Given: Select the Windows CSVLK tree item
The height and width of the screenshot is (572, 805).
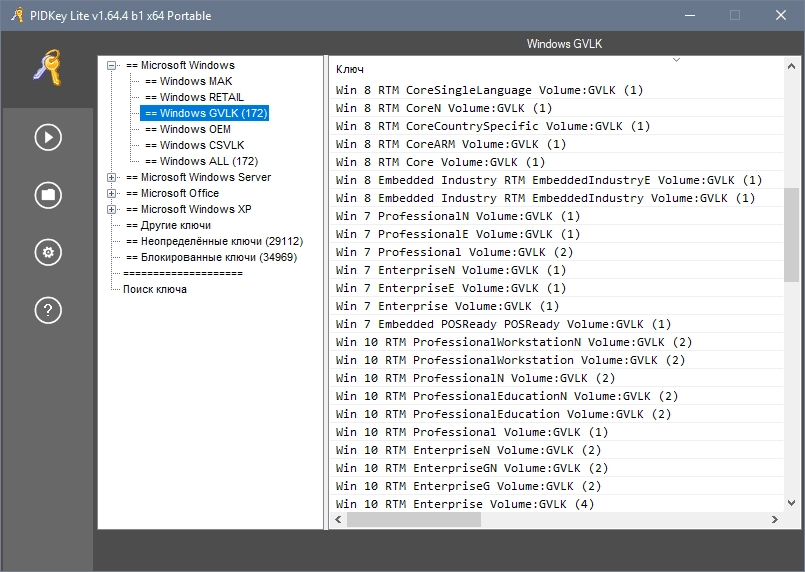Looking at the screenshot, I should [194, 145].
